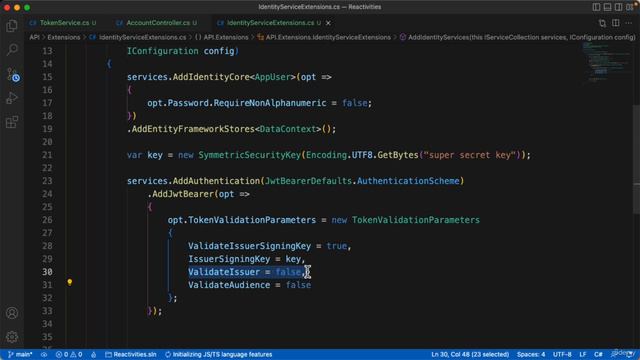Screen dimensions: 640x360
Task: Open the Customize Layout icon
Action: (x=630, y=7)
